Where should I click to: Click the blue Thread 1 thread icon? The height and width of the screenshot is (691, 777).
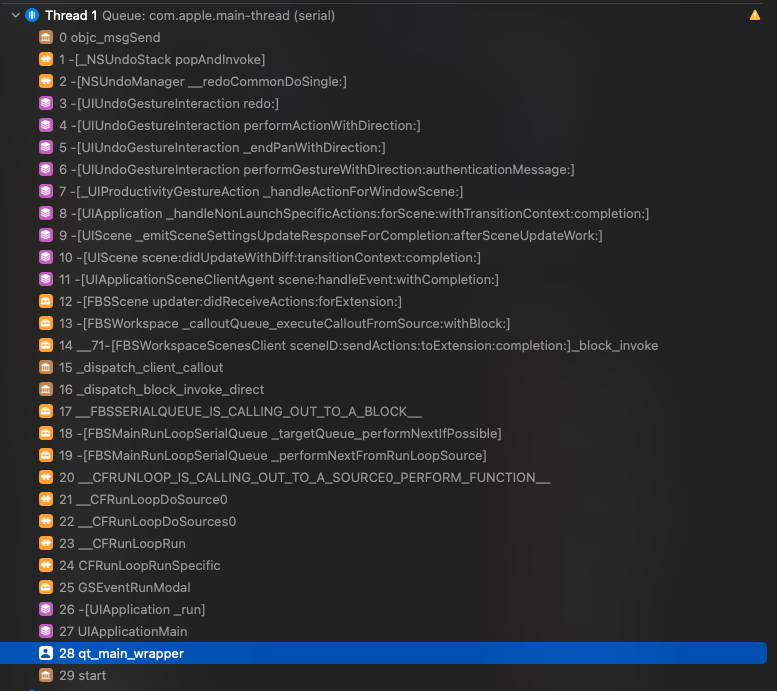click(32, 15)
